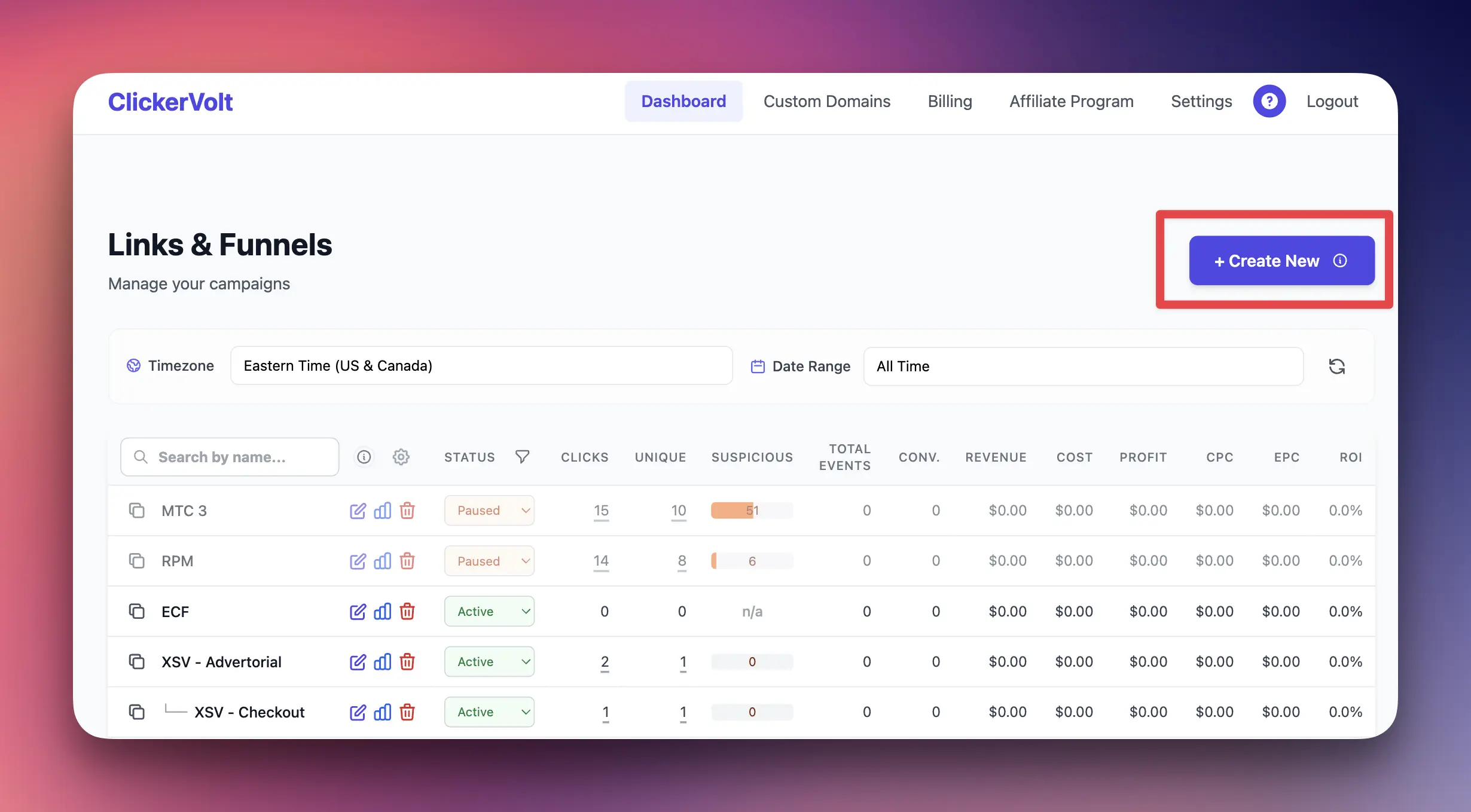This screenshot has width=1471, height=812.
Task: Click the status filter funnel icon
Action: coord(522,457)
